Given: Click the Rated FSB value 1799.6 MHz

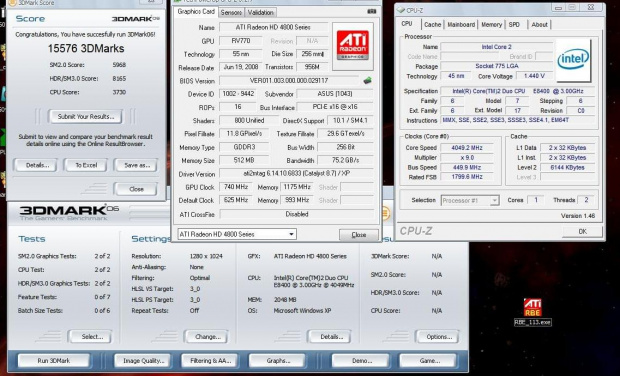Looking at the screenshot, I should coord(467,177).
